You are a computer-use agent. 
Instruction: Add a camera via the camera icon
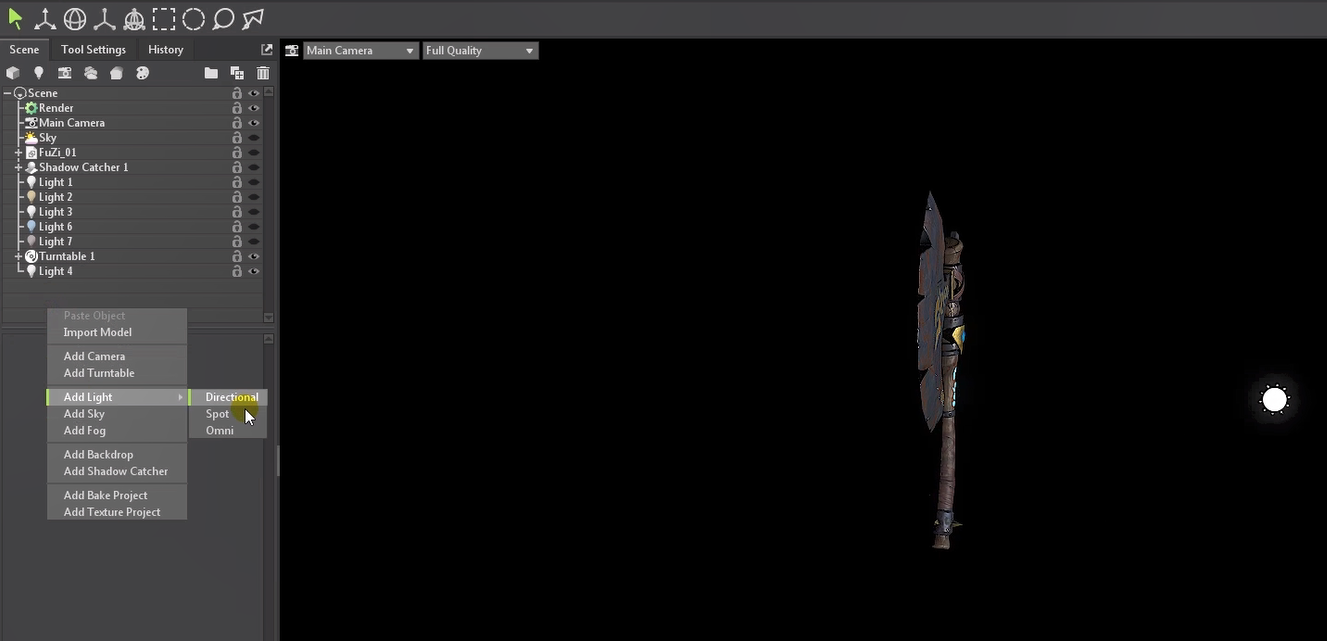pyautogui.click(x=64, y=72)
